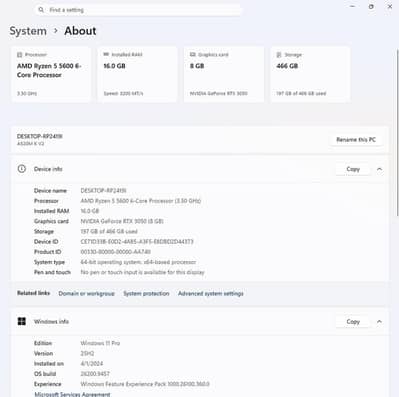399x397 pixels.
Task: Select the Installed RAM value 16.0 GB
Action: [90, 211]
